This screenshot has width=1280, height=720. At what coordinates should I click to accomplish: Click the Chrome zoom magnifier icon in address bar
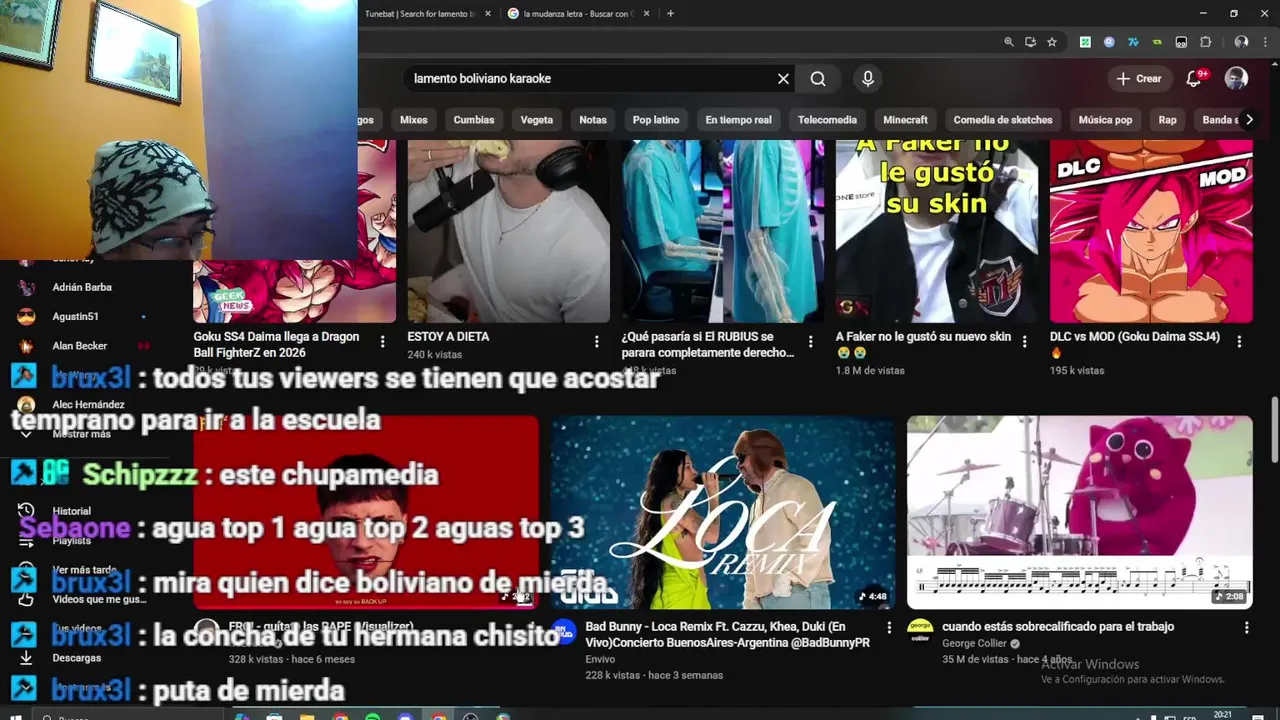(1009, 42)
